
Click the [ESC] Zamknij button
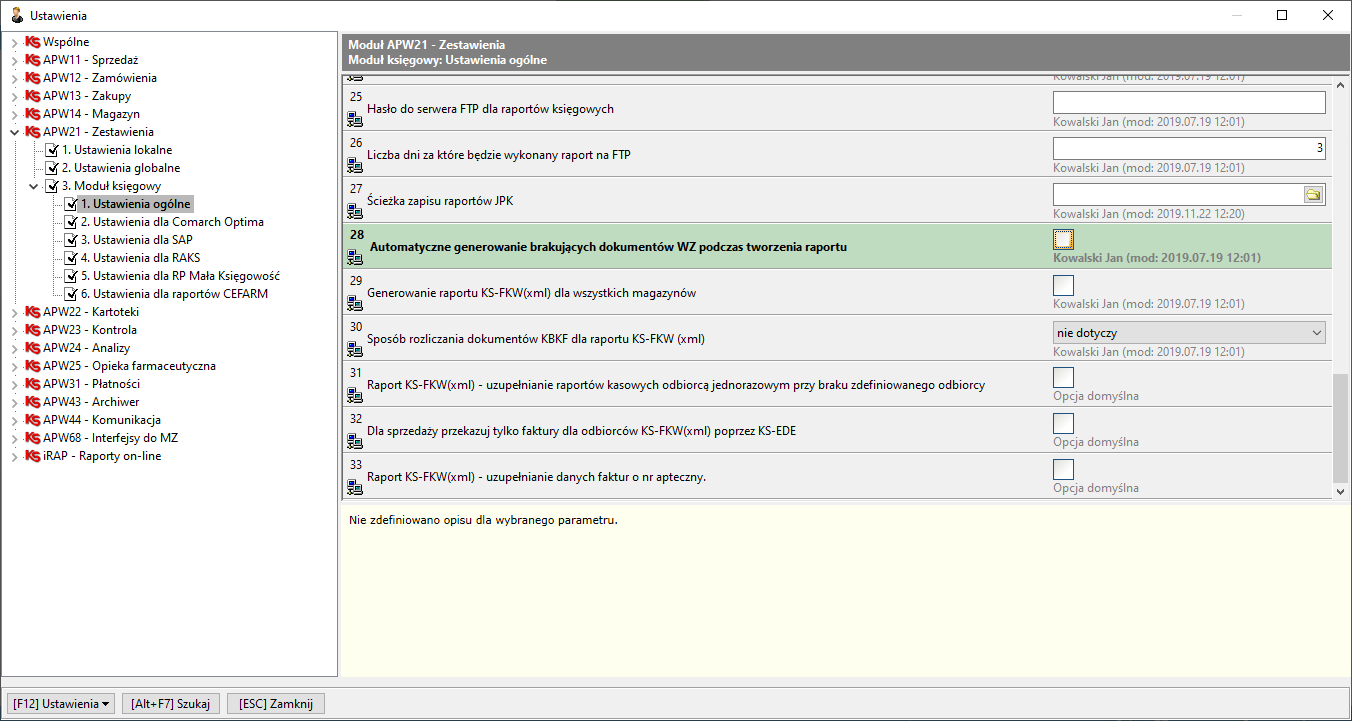(x=276, y=704)
